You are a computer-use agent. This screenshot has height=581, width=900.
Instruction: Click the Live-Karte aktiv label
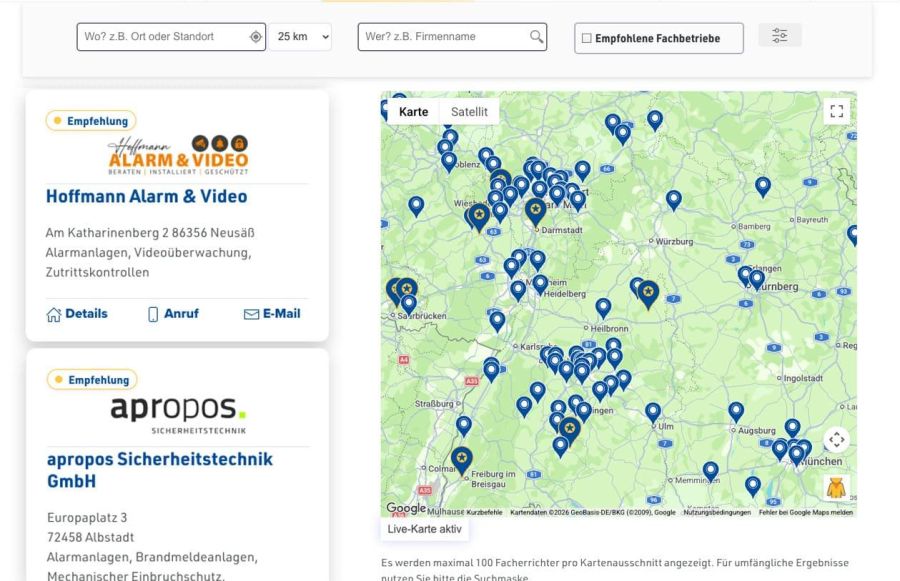pyautogui.click(x=424, y=529)
